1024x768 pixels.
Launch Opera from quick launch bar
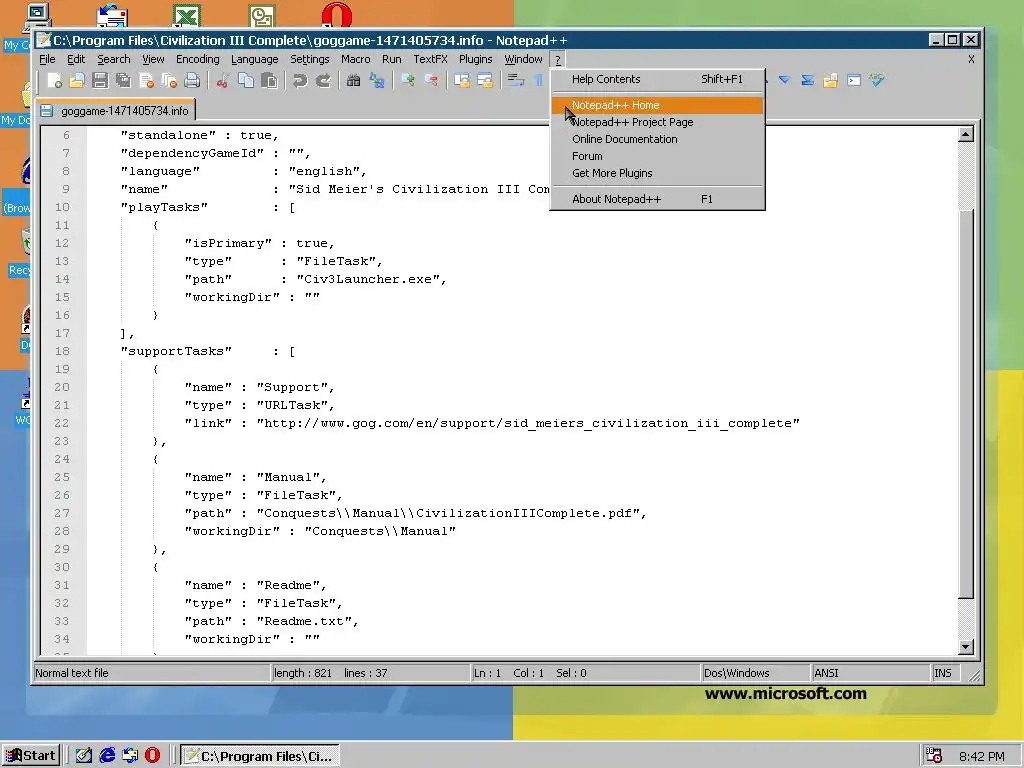point(152,756)
